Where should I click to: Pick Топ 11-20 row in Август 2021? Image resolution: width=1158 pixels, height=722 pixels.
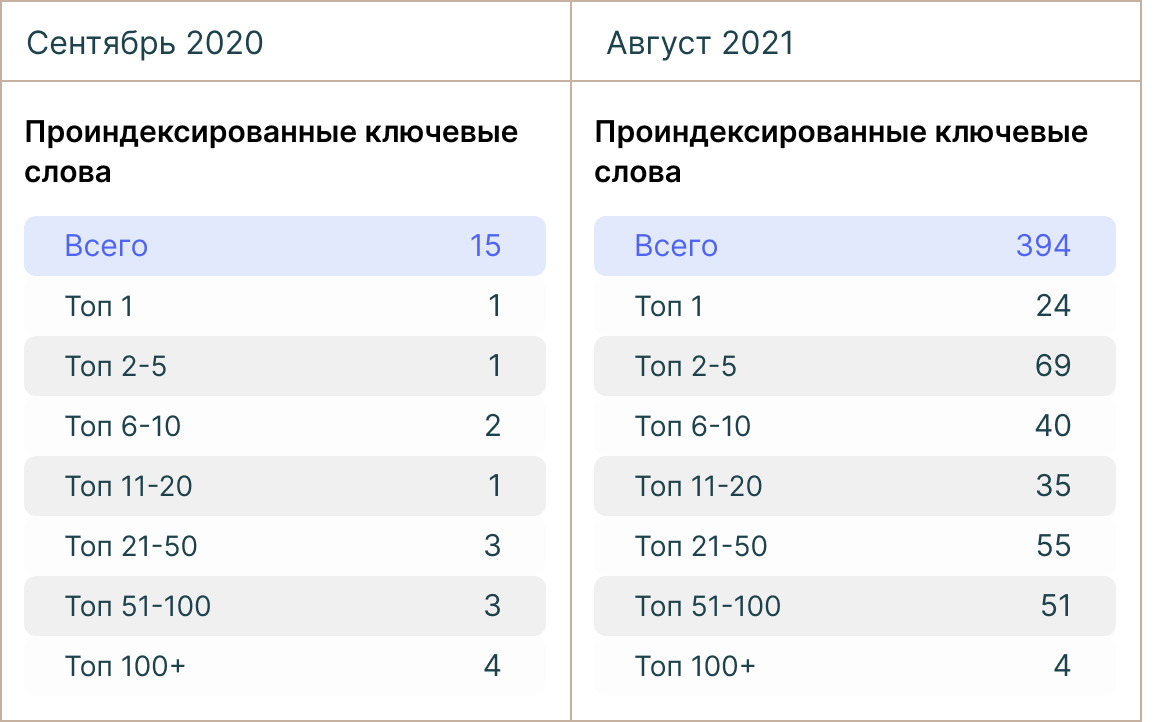click(x=854, y=486)
